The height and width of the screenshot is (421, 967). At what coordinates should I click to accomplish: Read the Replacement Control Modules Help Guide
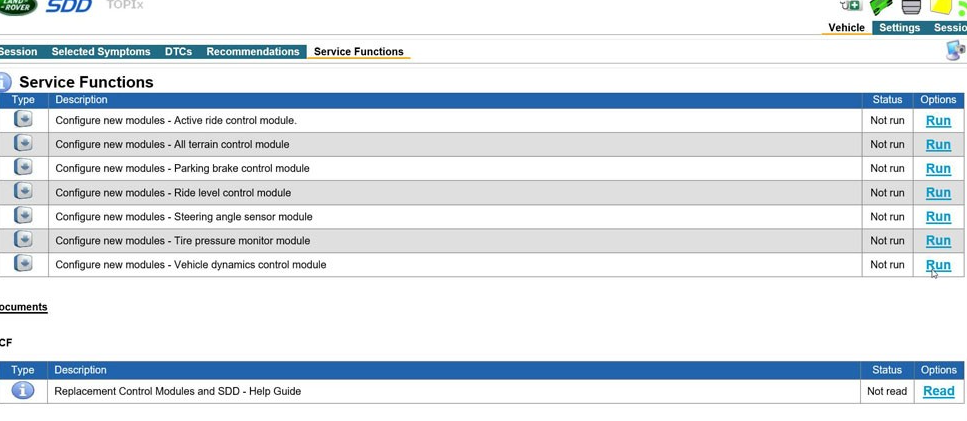939,391
